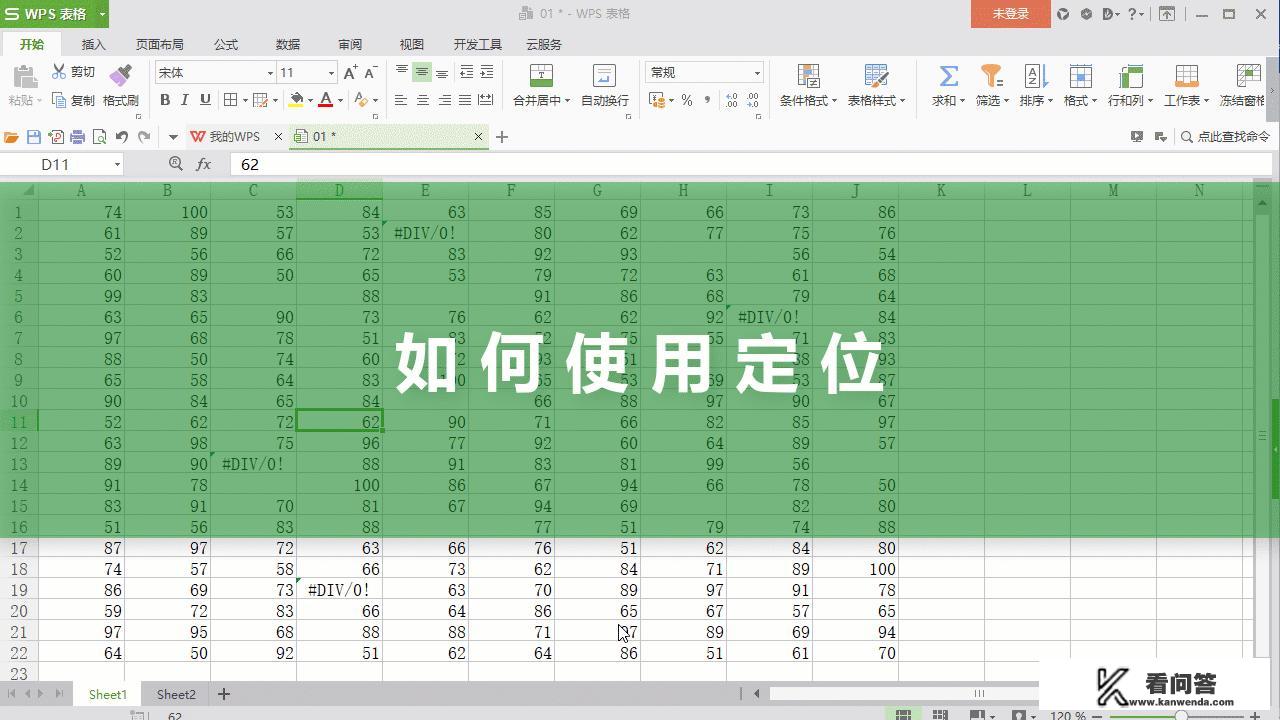Open the font size dropdown
1280x720 pixels.
pos(331,73)
